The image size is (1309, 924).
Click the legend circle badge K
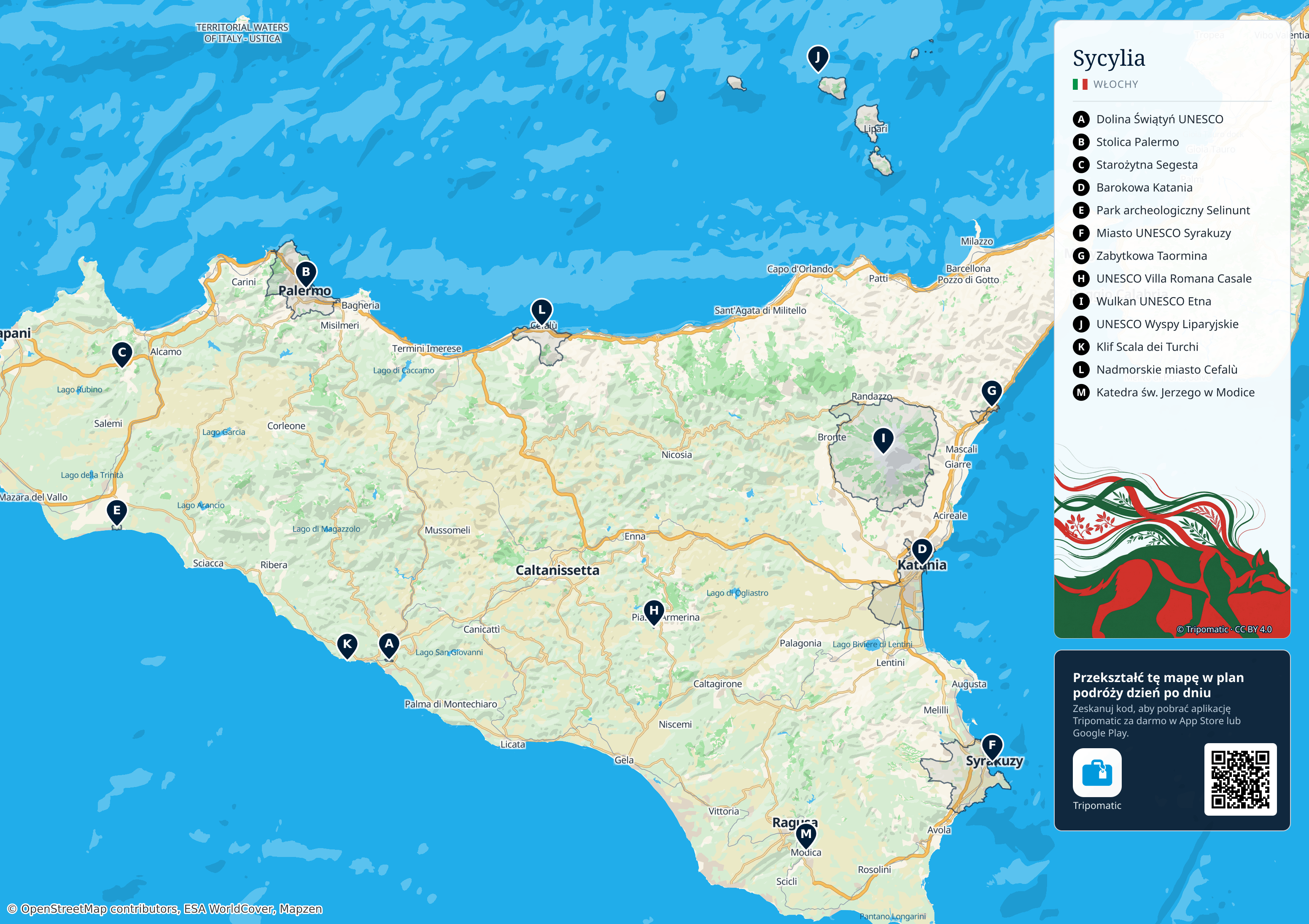coord(1081,346)
